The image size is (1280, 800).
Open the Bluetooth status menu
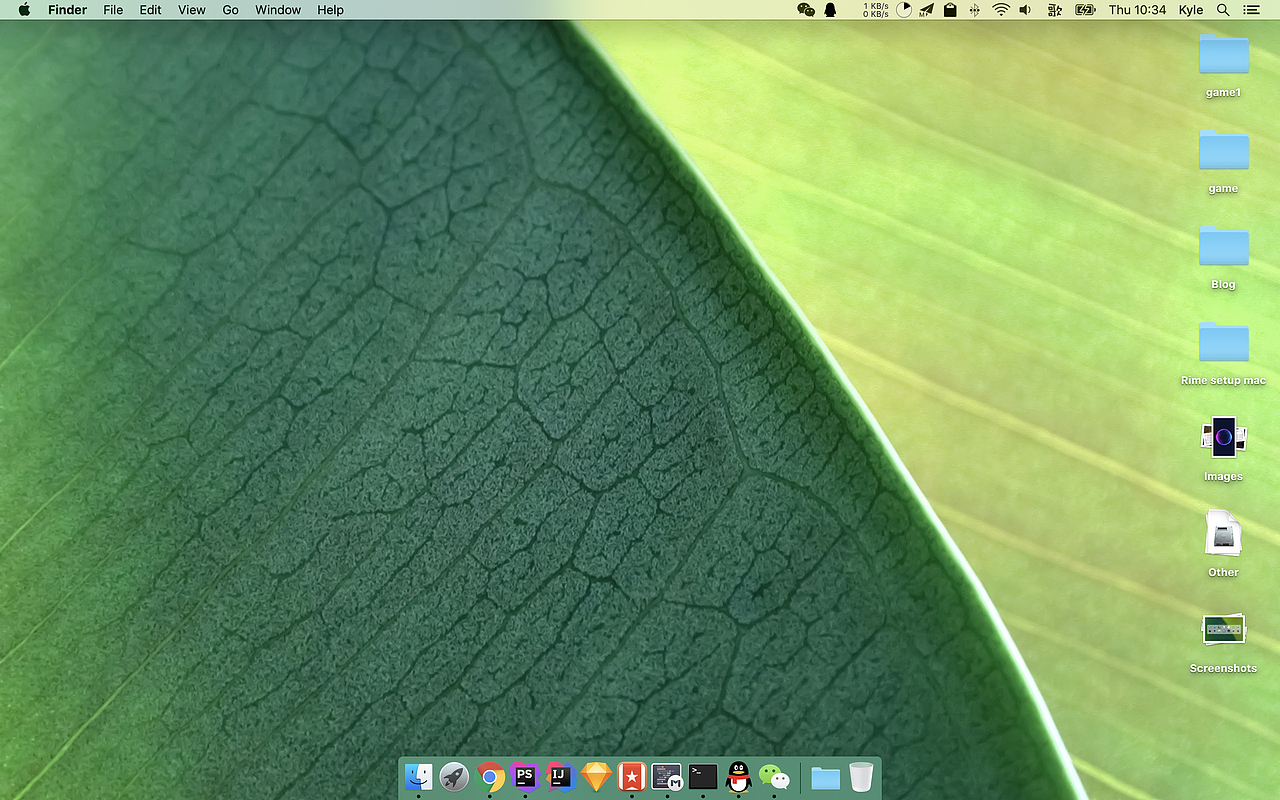[975, 10]
